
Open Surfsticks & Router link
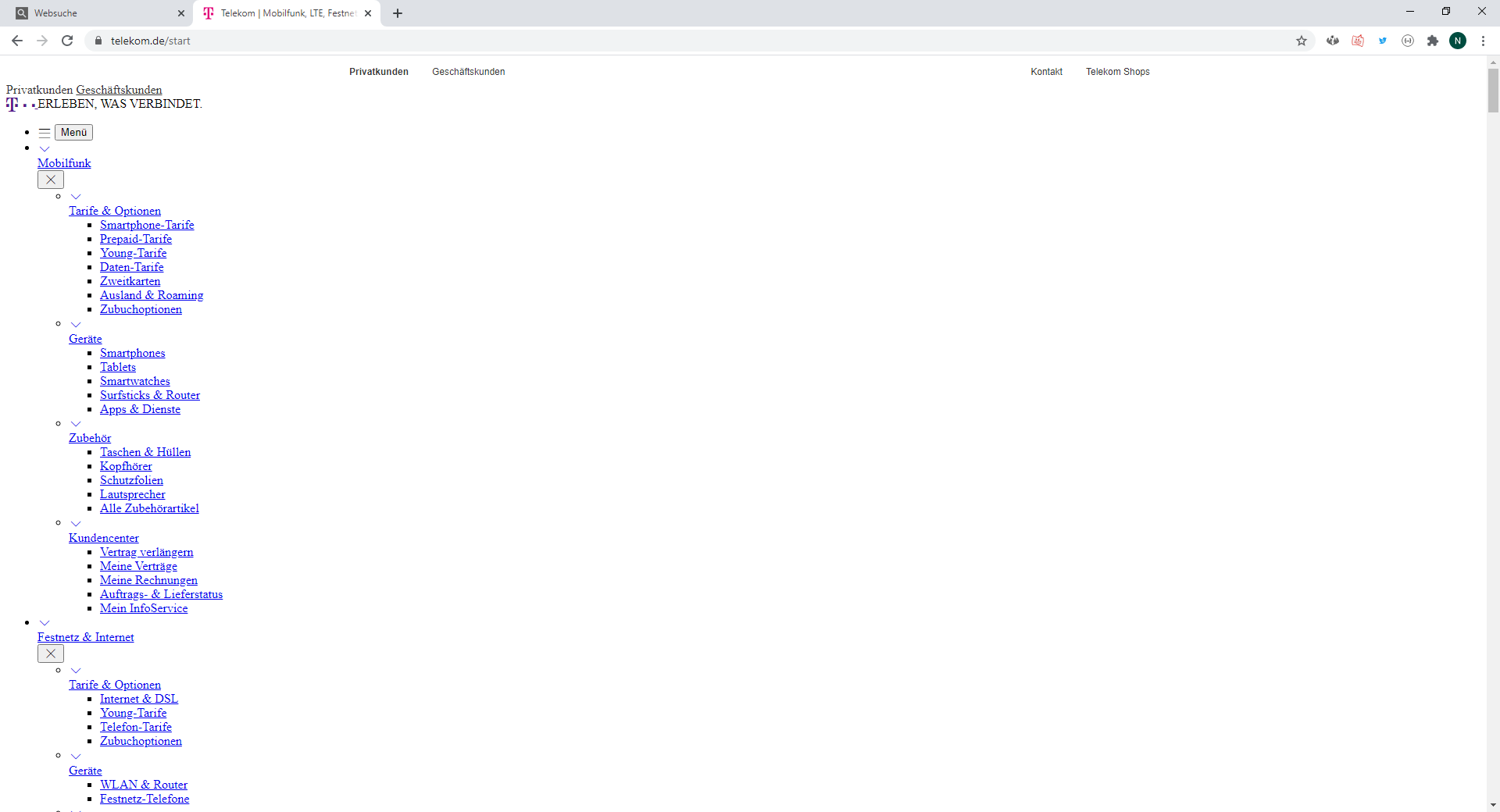click(x=150, y=395)
